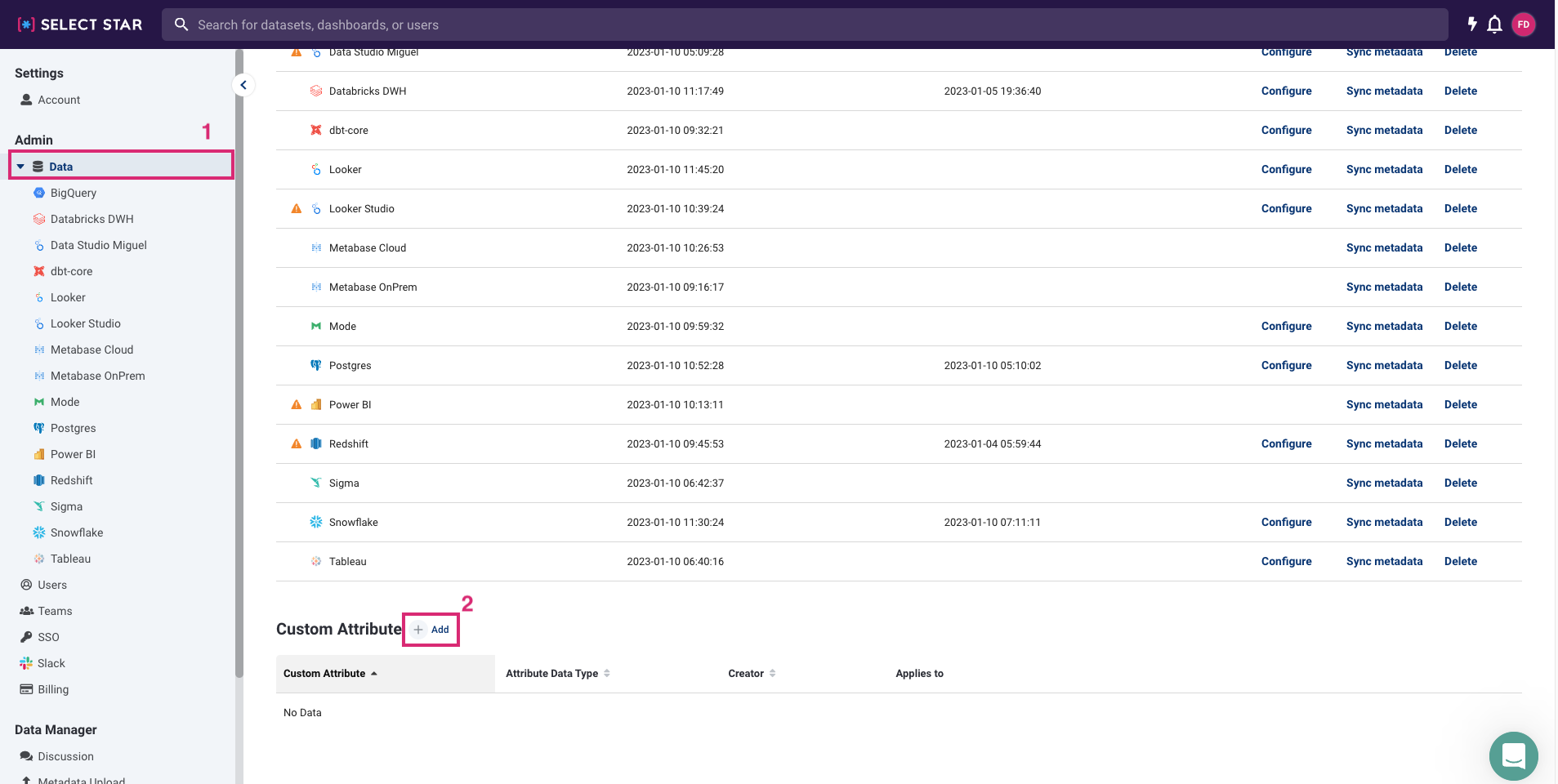Image resolution: width=1558 pixels, height=784 pixels.
Task: Configure the Databricks DWH source
Action: (x=1286, y=91)
